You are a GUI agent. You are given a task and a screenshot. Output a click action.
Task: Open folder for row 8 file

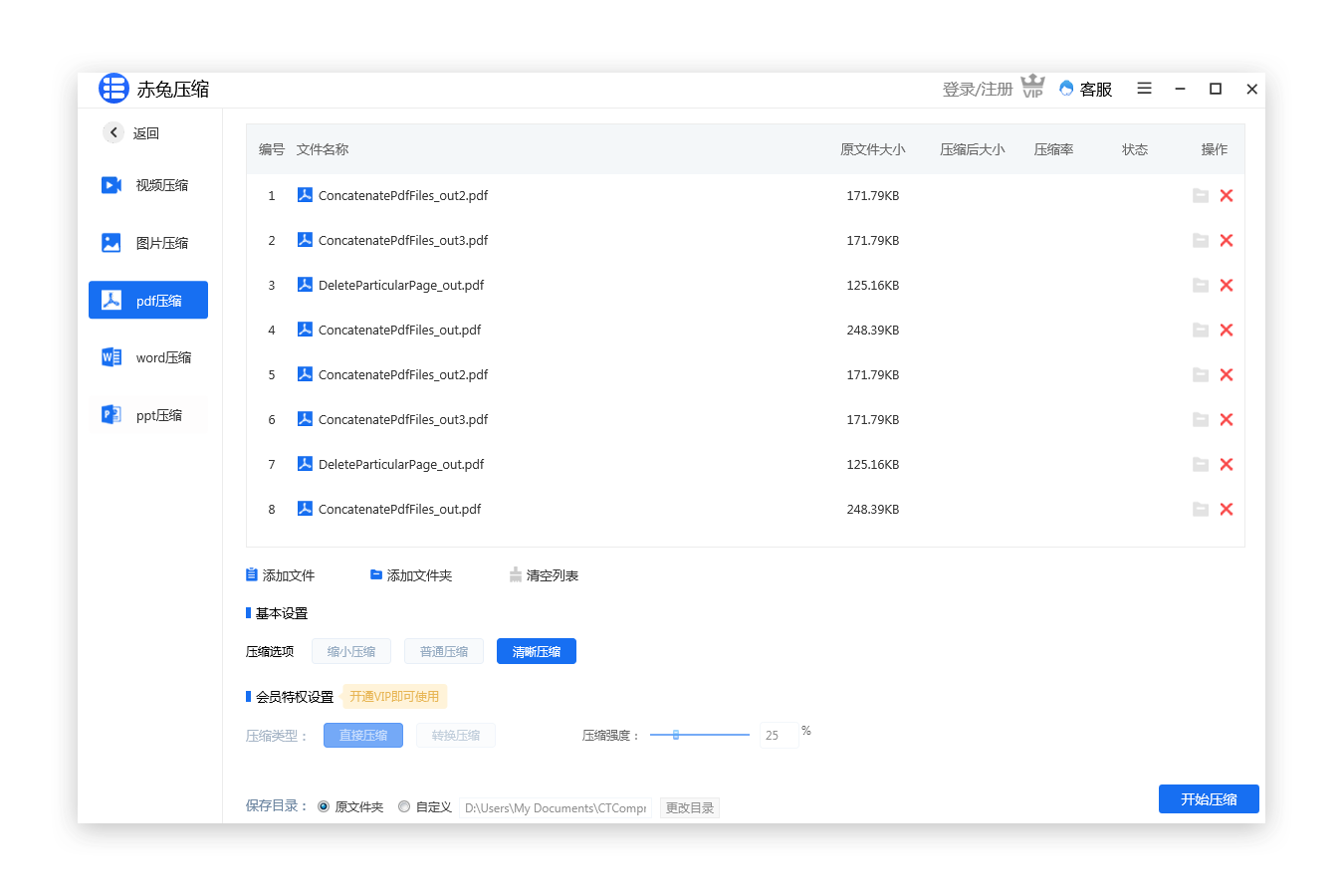pyautogui.click(x=1201, y=510)
